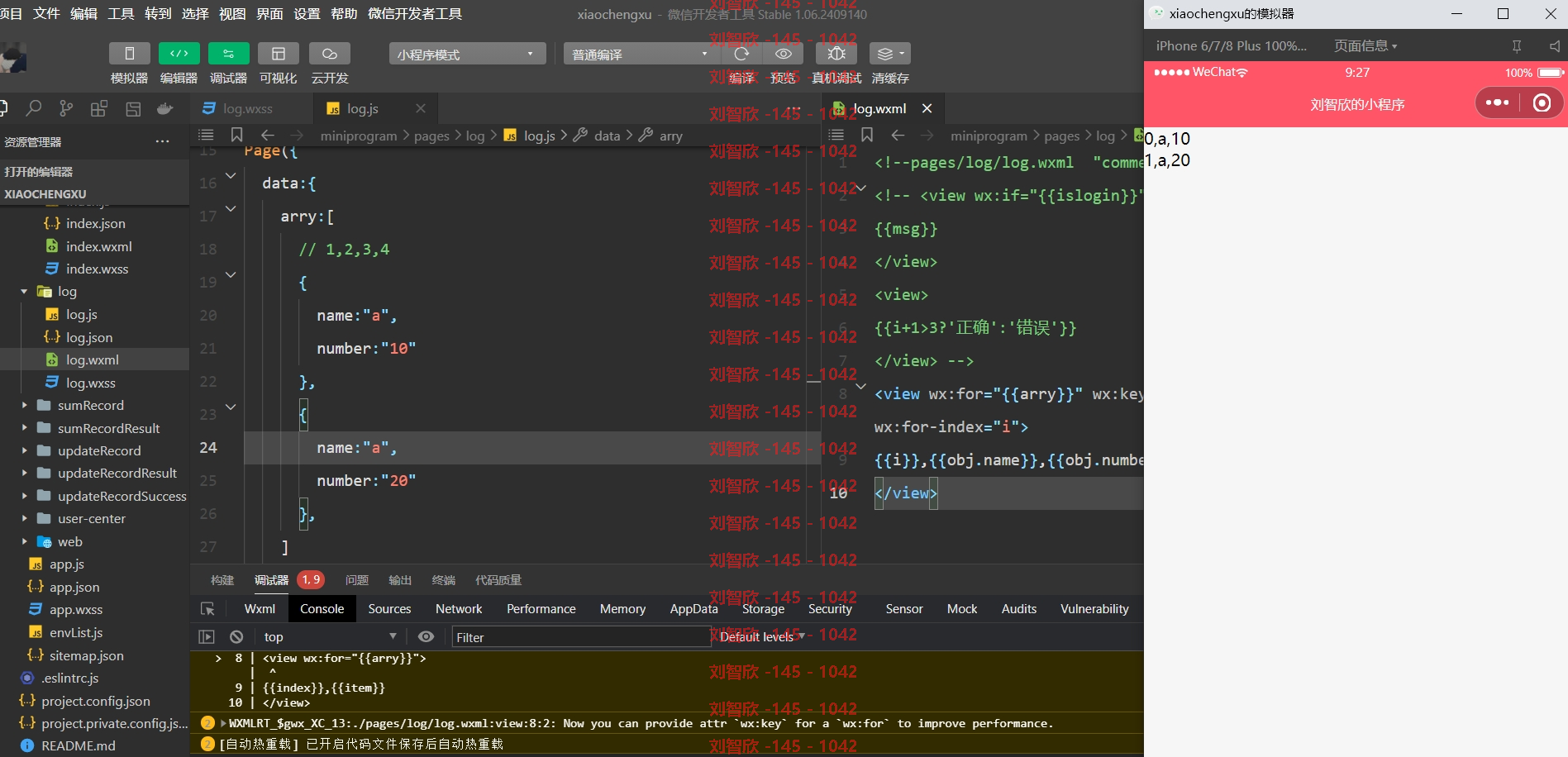Open the 文件 menu
This screenshot has width=1568, height=757.
[x=46, y=14]
